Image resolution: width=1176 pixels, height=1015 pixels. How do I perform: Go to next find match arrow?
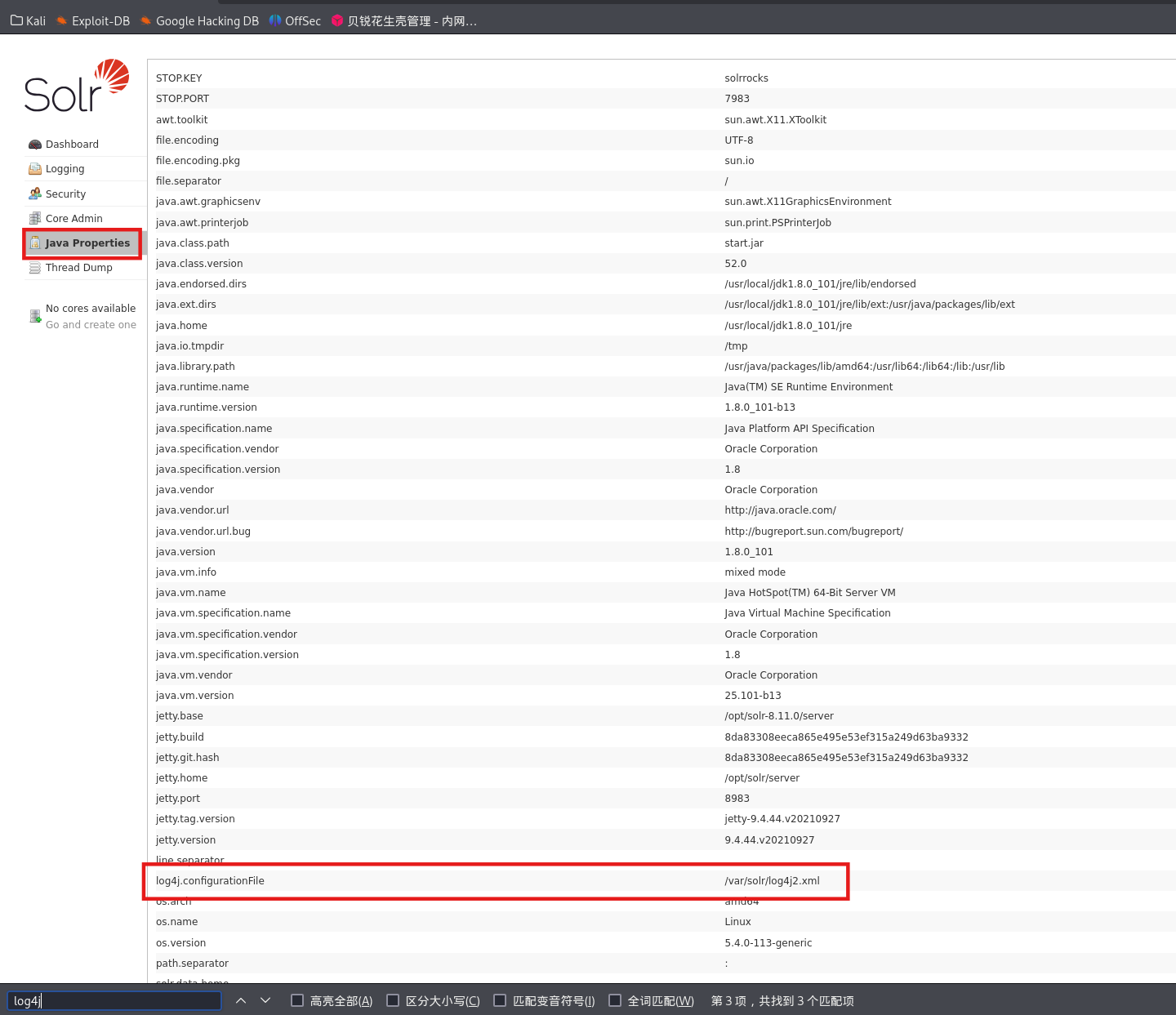265,1000
